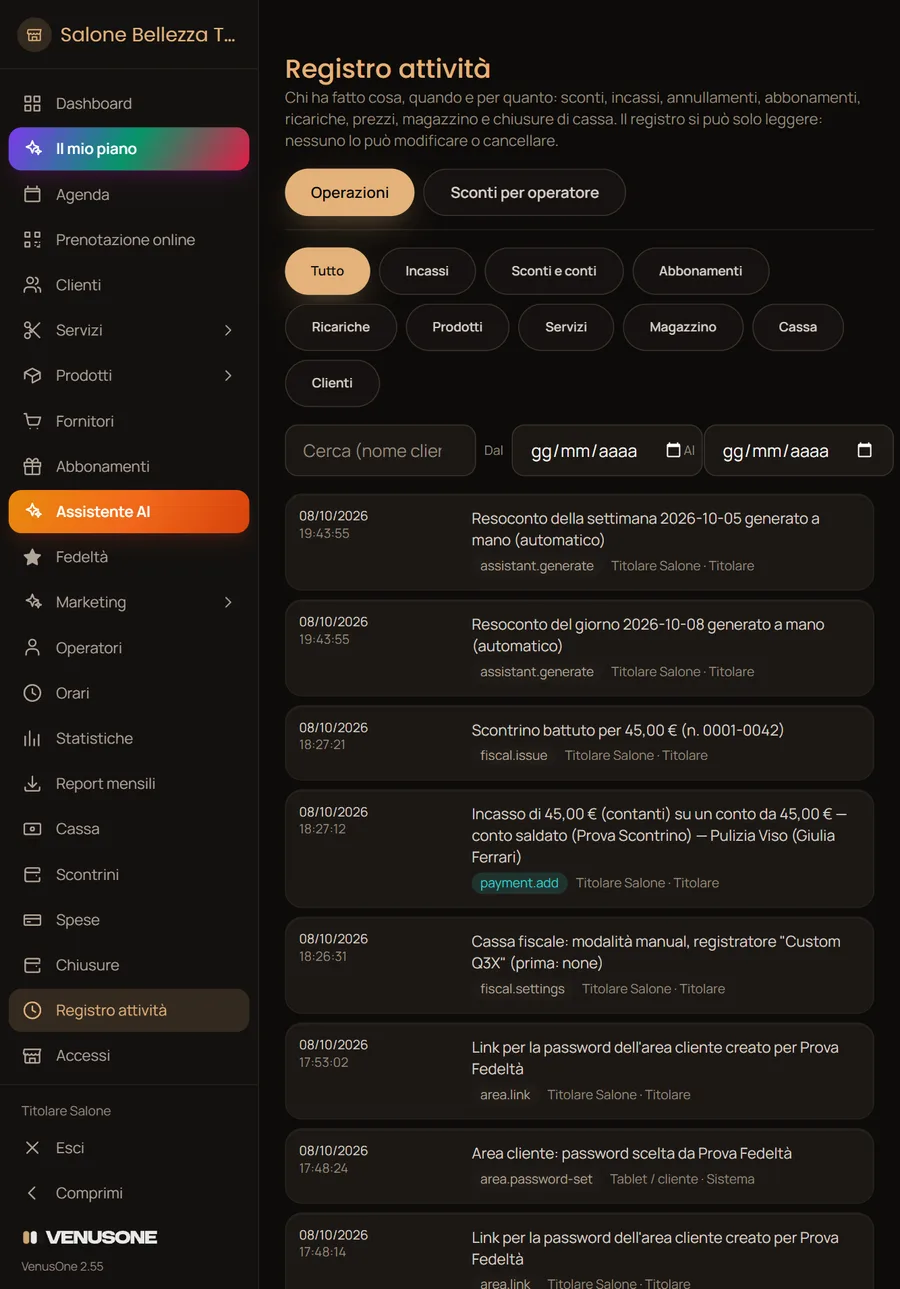This screenshot has height=1289, width=900.
Task: Open Prenotazione online menu item
Action: coord(129,240)
